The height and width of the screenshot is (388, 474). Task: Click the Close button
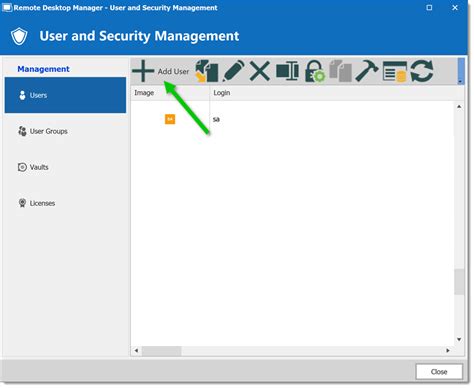439,372
